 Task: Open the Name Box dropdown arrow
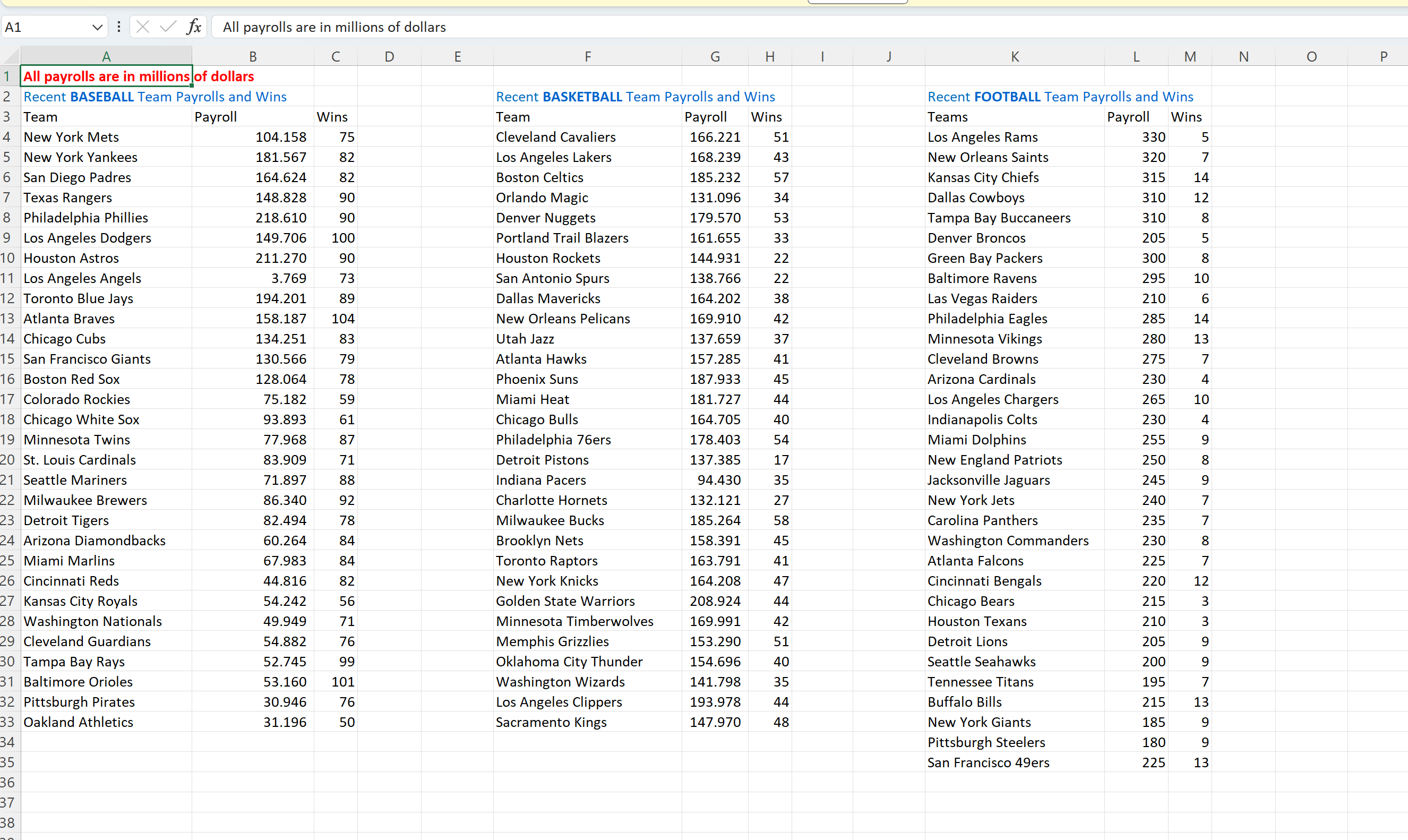pos(97,27)
